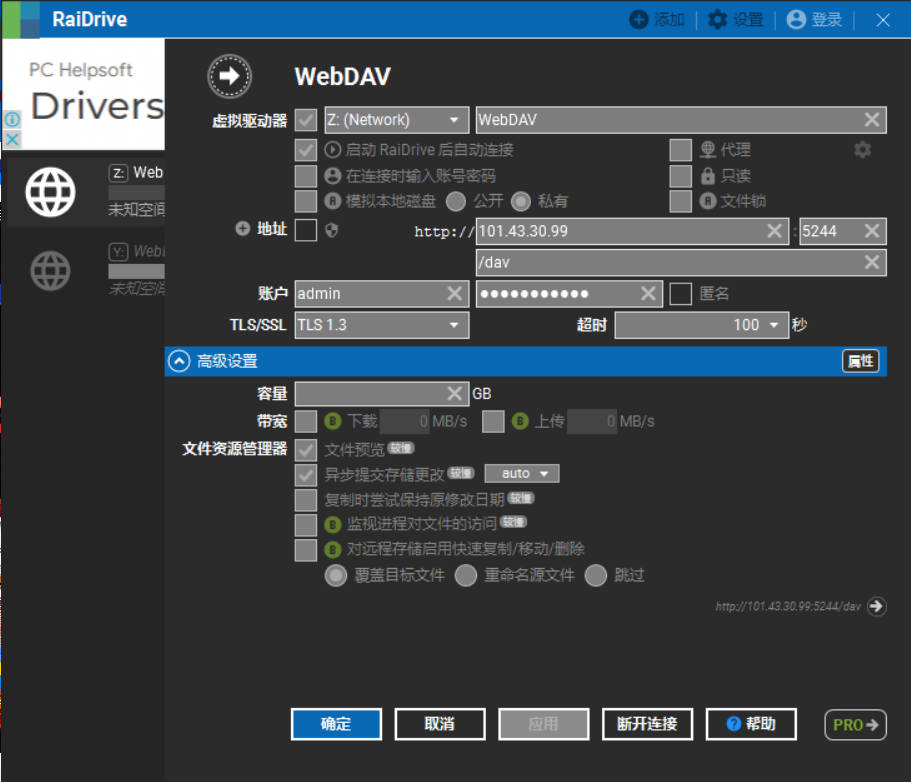Viewport: 911px width, 782px height.
Task: Toggle the virtual drive (虚拟驱动器) checkbox
Action: click(x=306, y=120)
